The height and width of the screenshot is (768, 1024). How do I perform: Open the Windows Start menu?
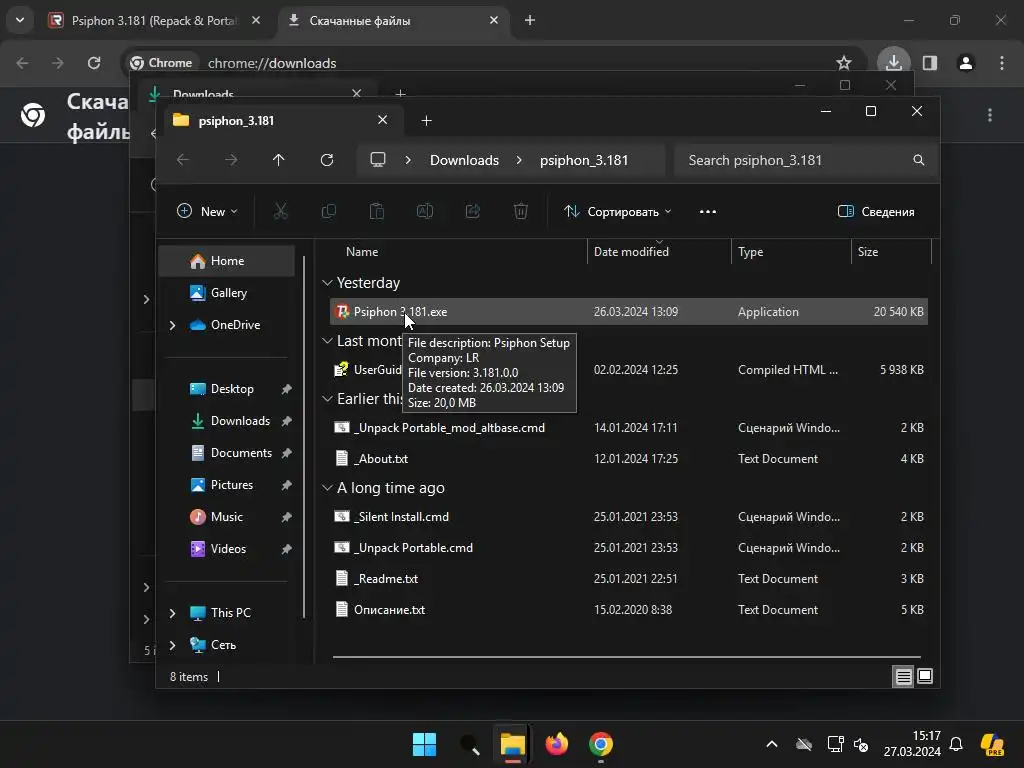(424, 744)
